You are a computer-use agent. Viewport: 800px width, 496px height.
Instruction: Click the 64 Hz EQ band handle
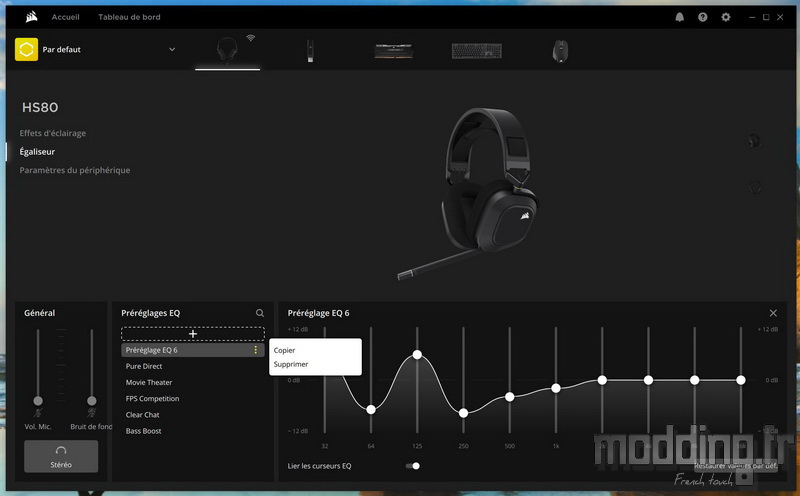click(x=371, y=409)
